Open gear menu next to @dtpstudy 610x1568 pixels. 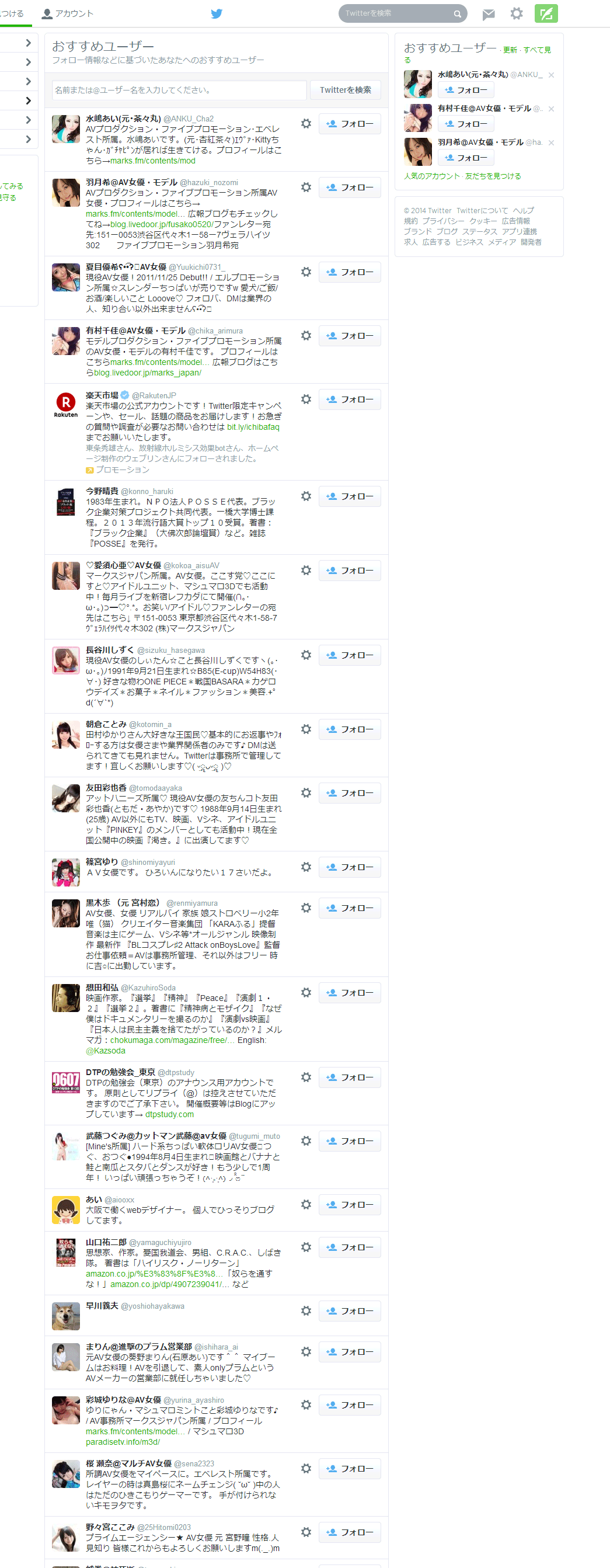(x=306, y=1077)
